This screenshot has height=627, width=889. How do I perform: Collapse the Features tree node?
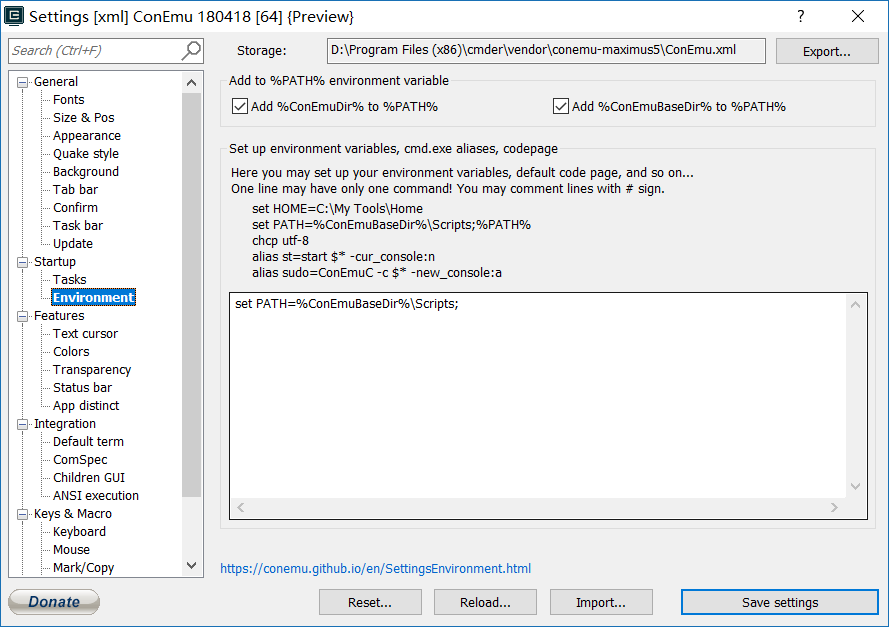coord(23,316)
